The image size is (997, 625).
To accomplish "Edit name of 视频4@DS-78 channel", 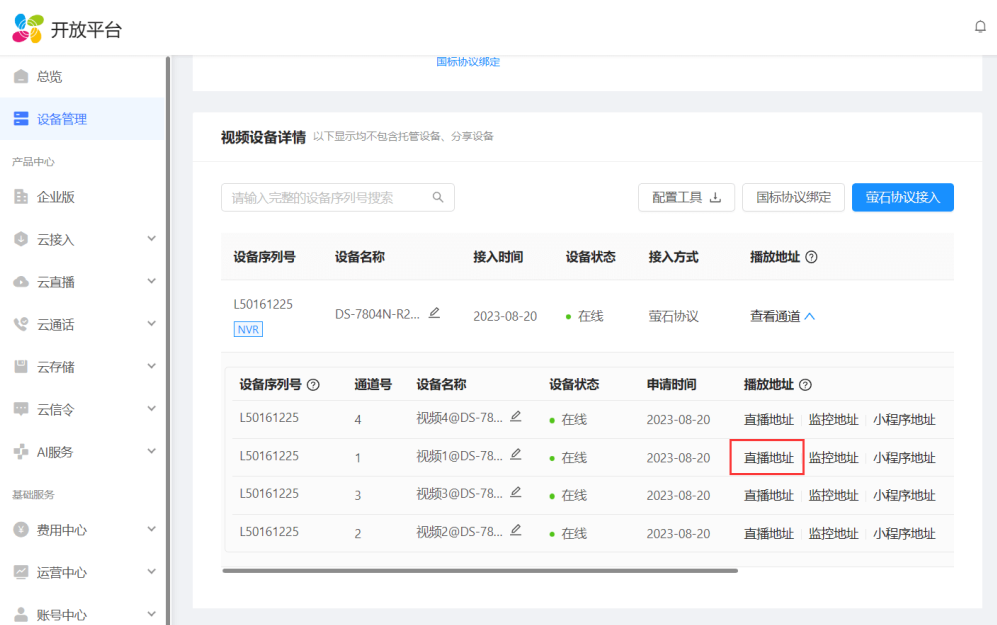I will (x=516, y=416).
